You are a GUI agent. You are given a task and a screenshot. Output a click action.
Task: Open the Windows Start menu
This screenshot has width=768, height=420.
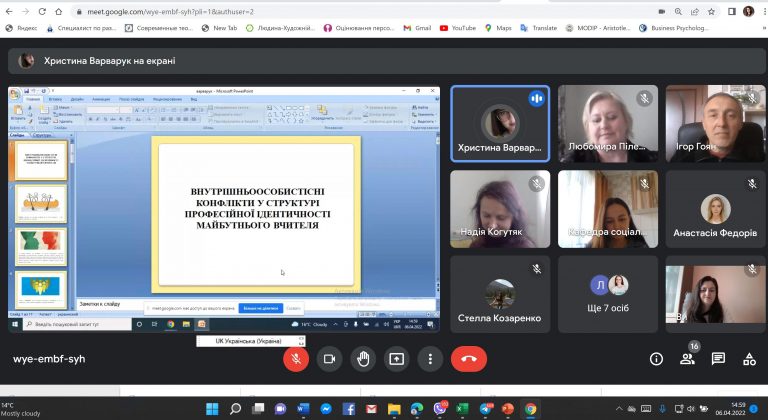point(212,409)
